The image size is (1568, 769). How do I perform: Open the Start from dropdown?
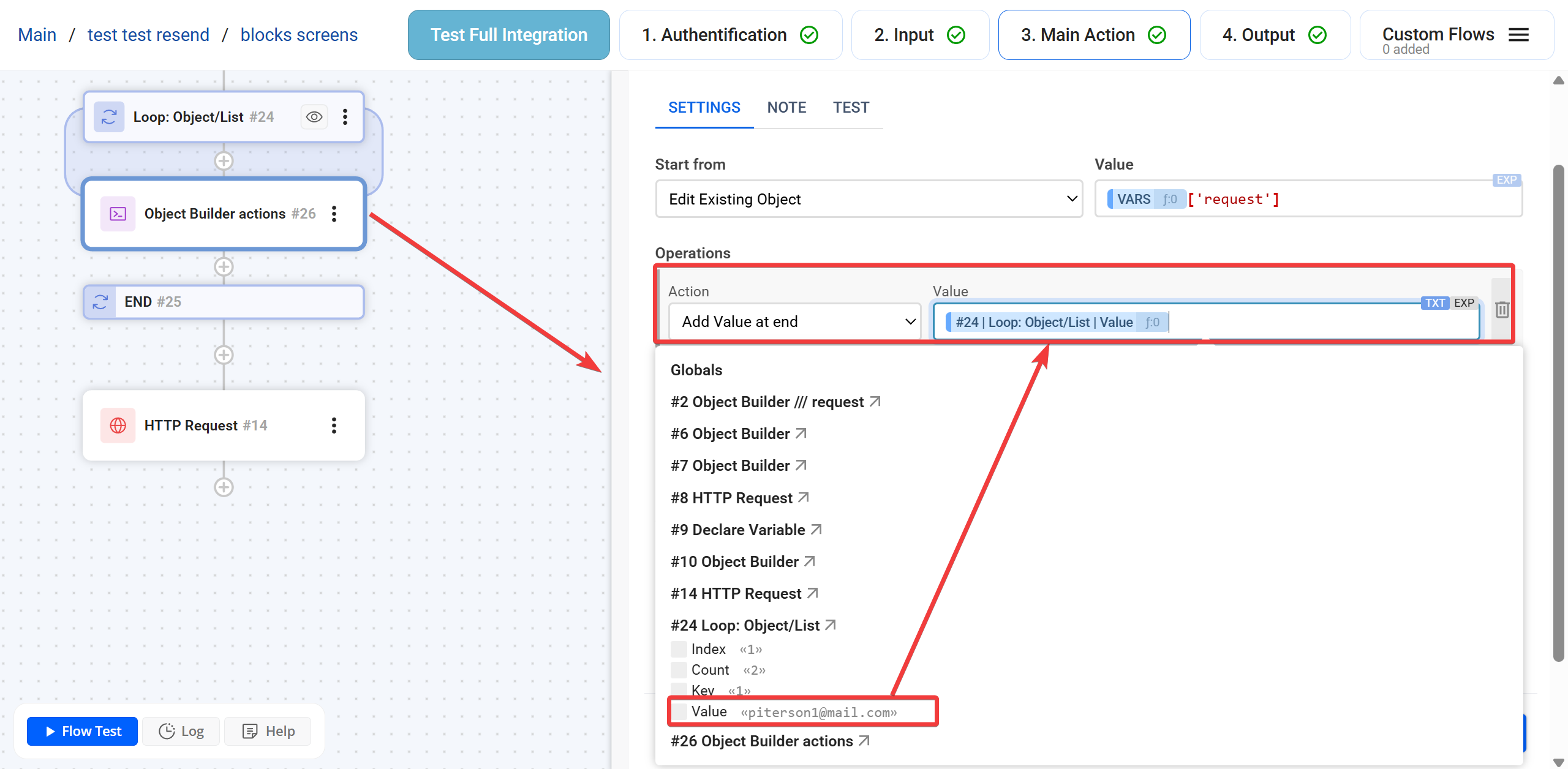869,199
